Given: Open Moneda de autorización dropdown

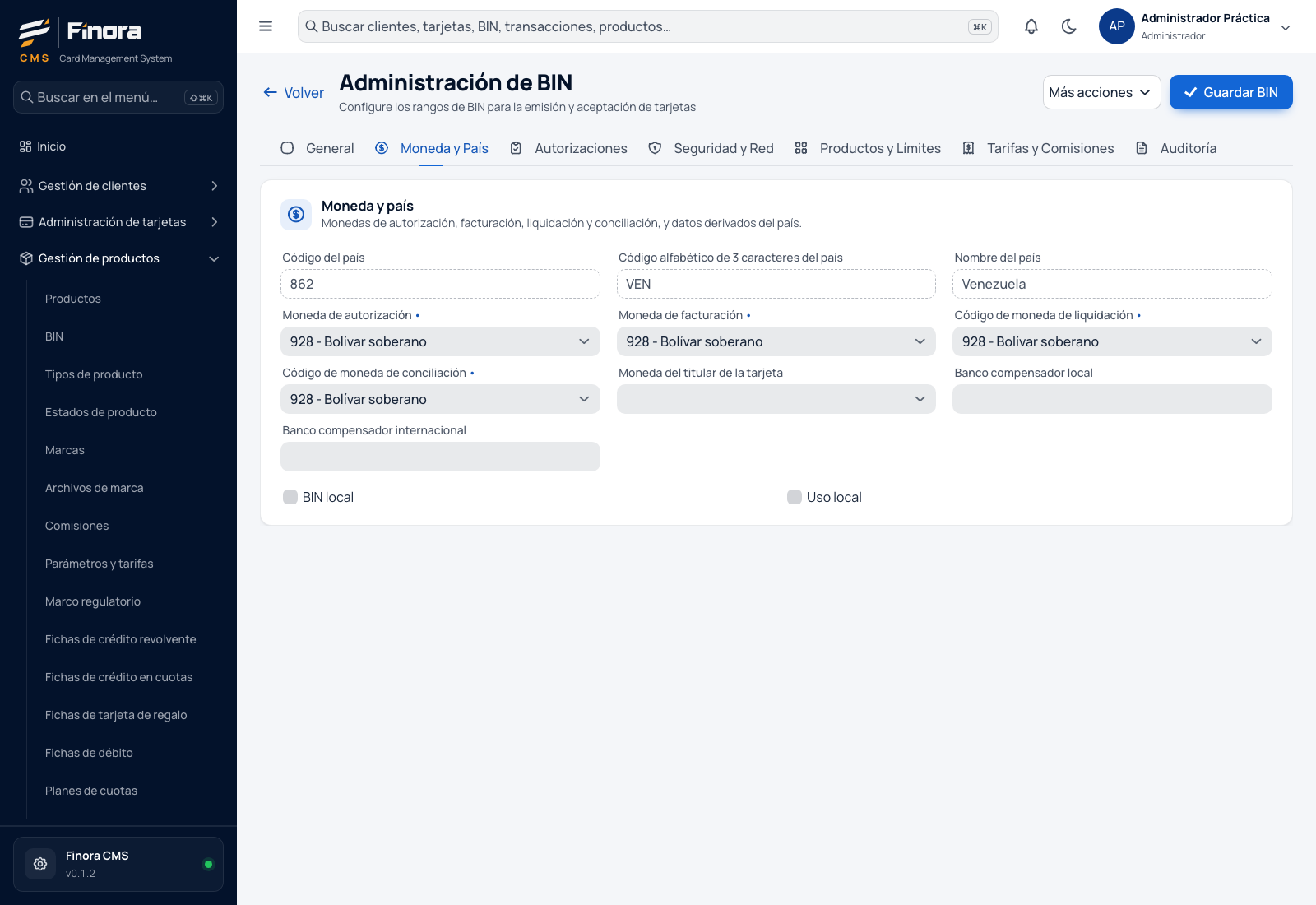Looking at the screenshot, I should click(440, 341).
